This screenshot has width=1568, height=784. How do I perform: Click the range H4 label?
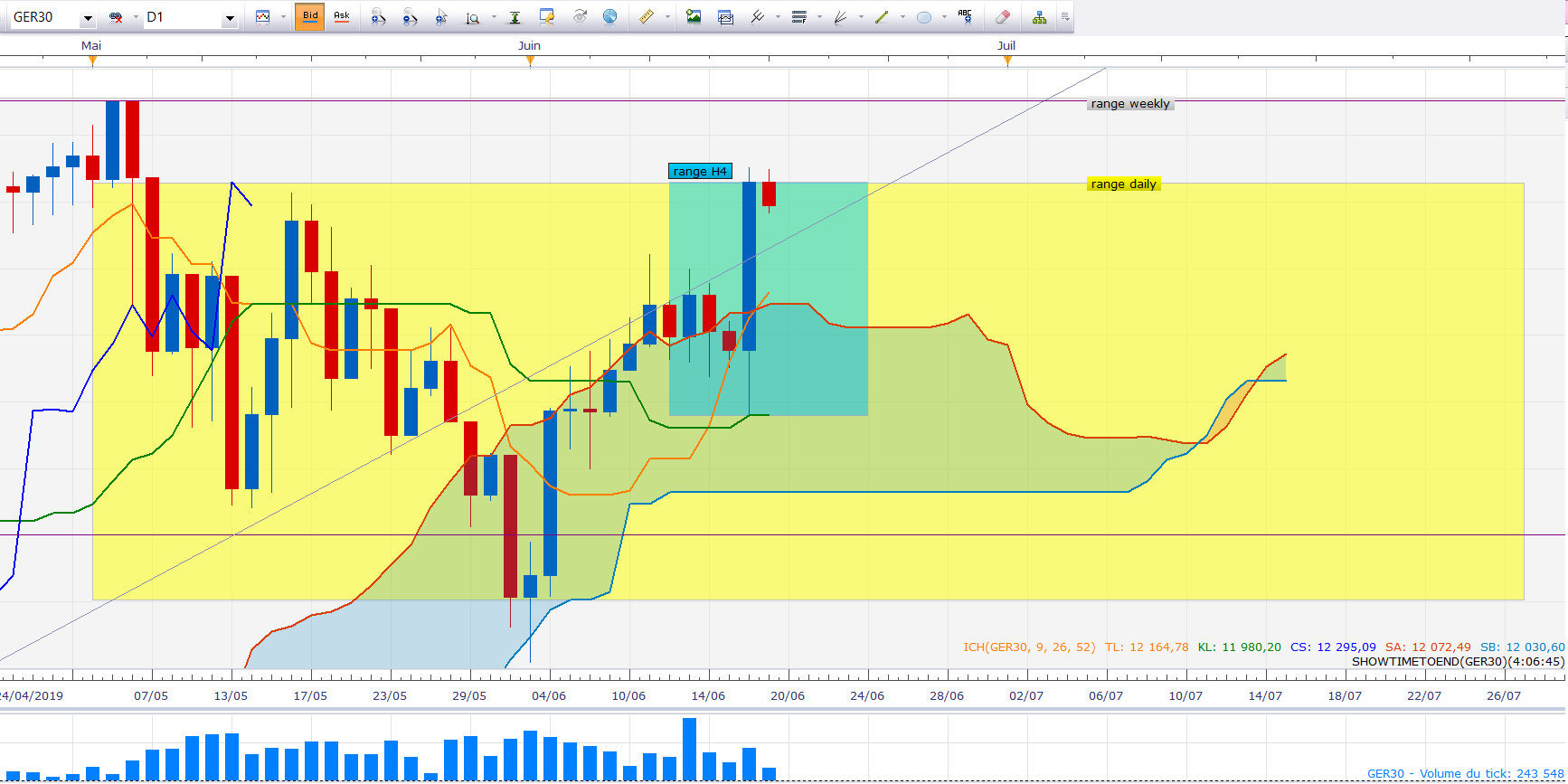(700, 172)
